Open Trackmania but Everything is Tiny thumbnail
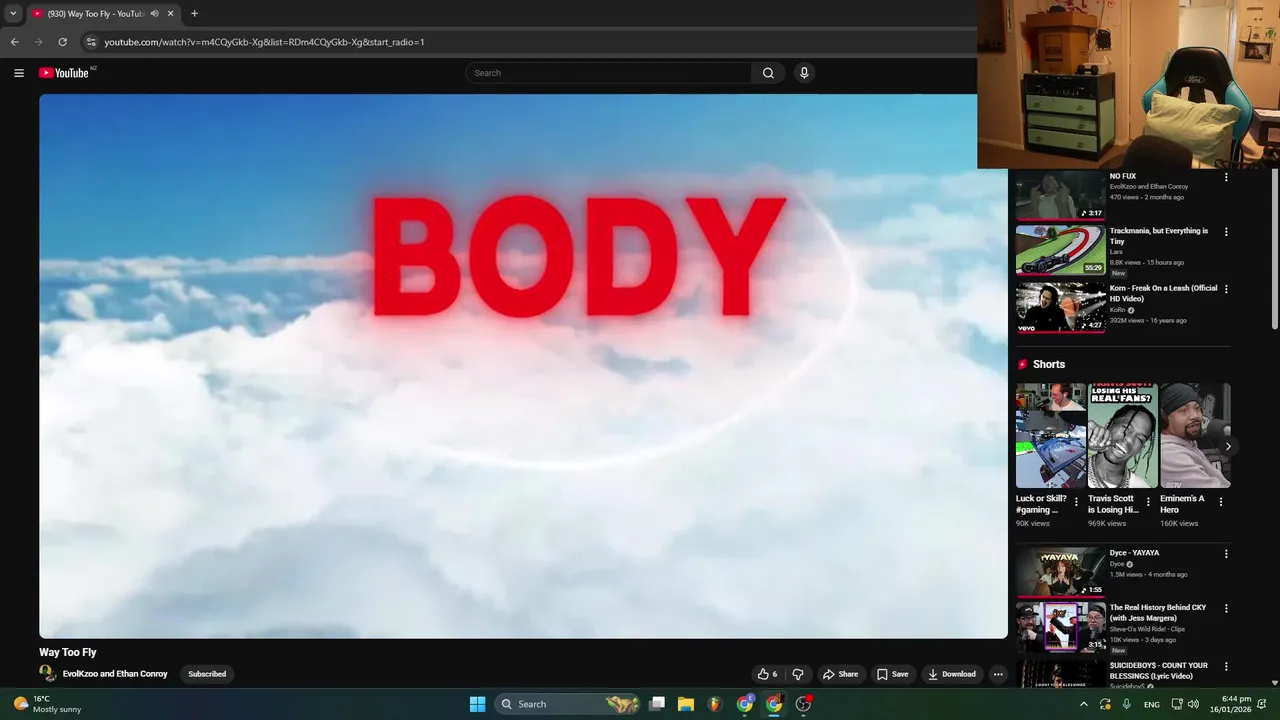The width and height of the screenshot is (1280, 720). [x=1061, y=250]
